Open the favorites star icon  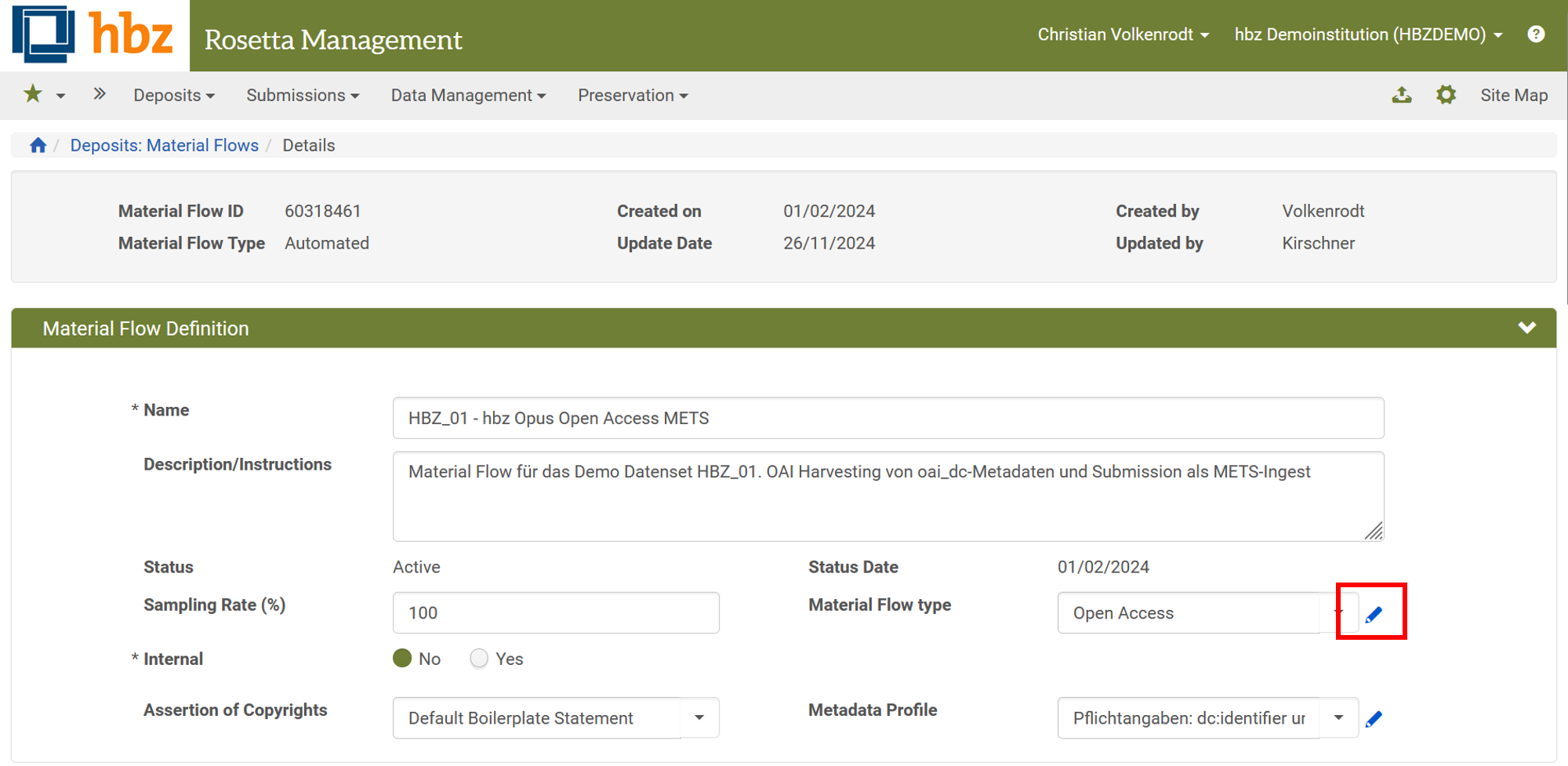[x=31, y=94]
